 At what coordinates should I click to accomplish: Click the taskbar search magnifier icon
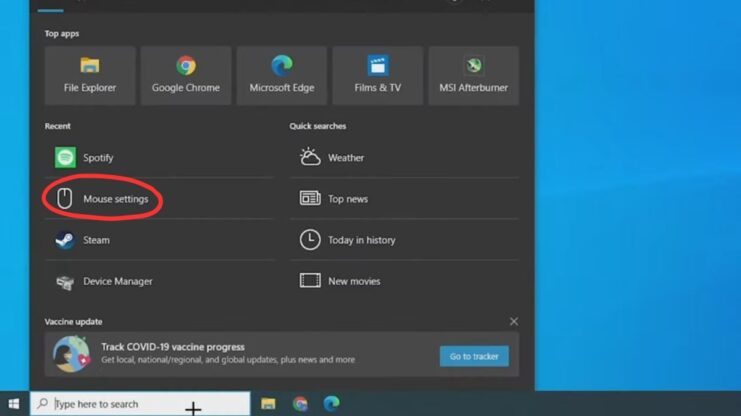tap(43, 403)
